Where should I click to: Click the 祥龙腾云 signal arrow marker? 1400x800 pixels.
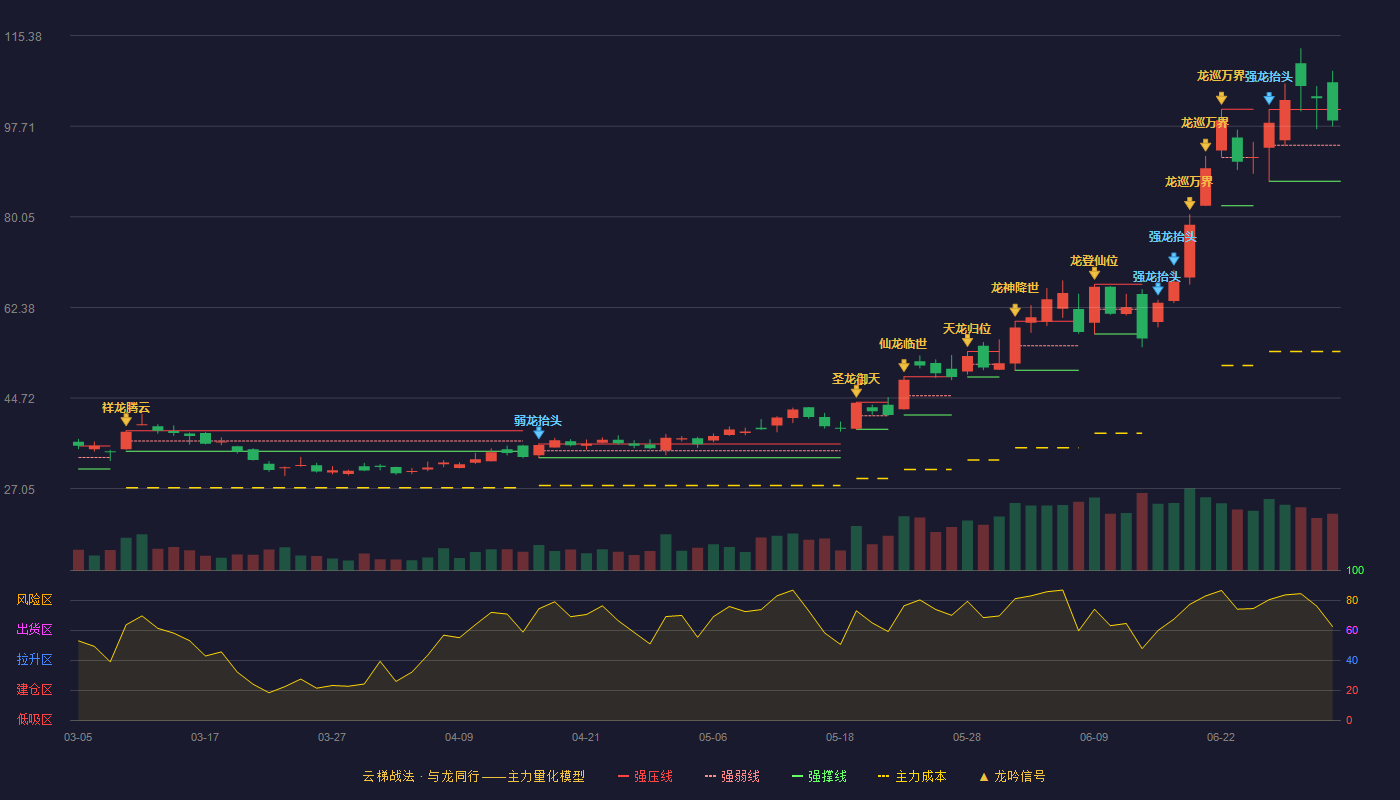[x=126, y=420]
